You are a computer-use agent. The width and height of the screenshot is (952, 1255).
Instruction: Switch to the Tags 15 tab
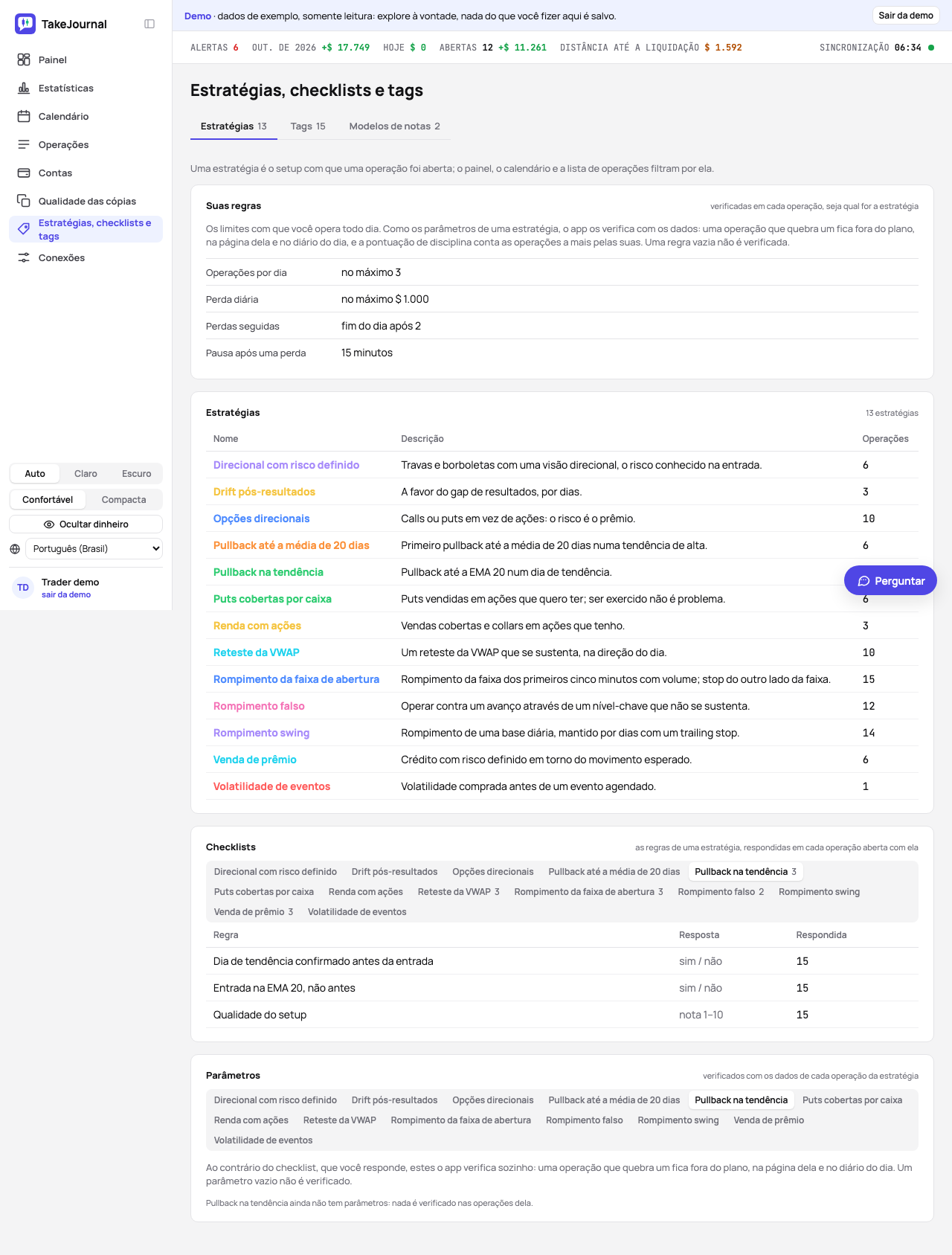click(x=308, y=126)
